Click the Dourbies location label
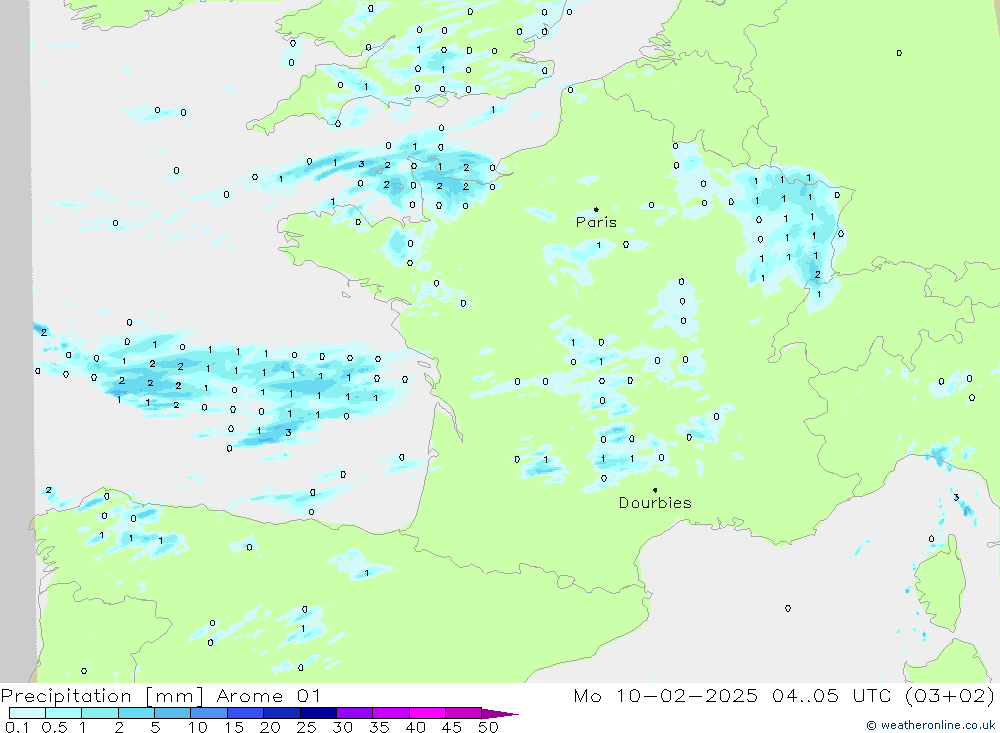Screen dimensions: 1000x733 [655, 503]
